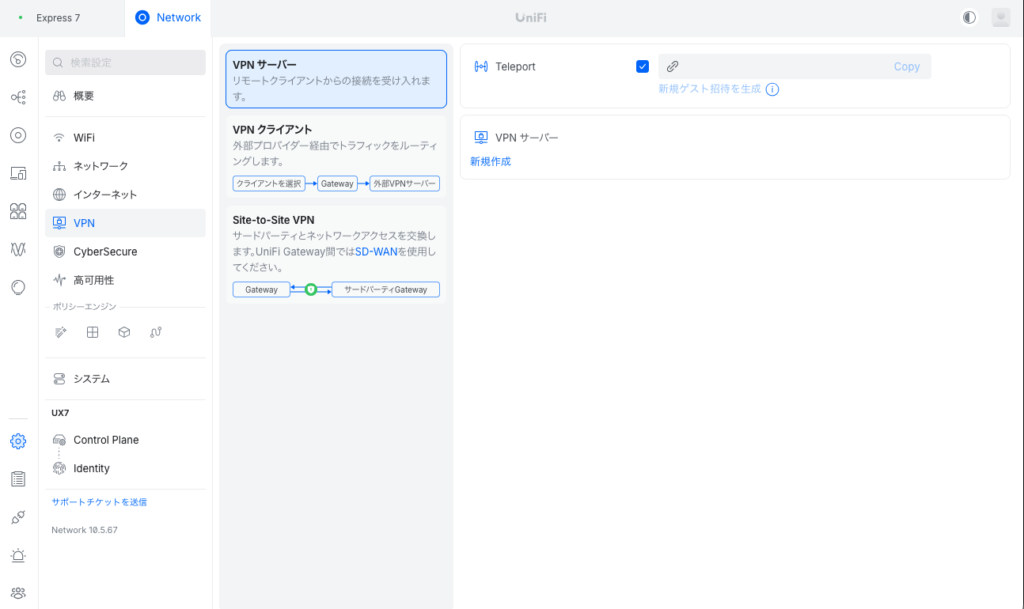Switch to the Network tab

point(168,18)
